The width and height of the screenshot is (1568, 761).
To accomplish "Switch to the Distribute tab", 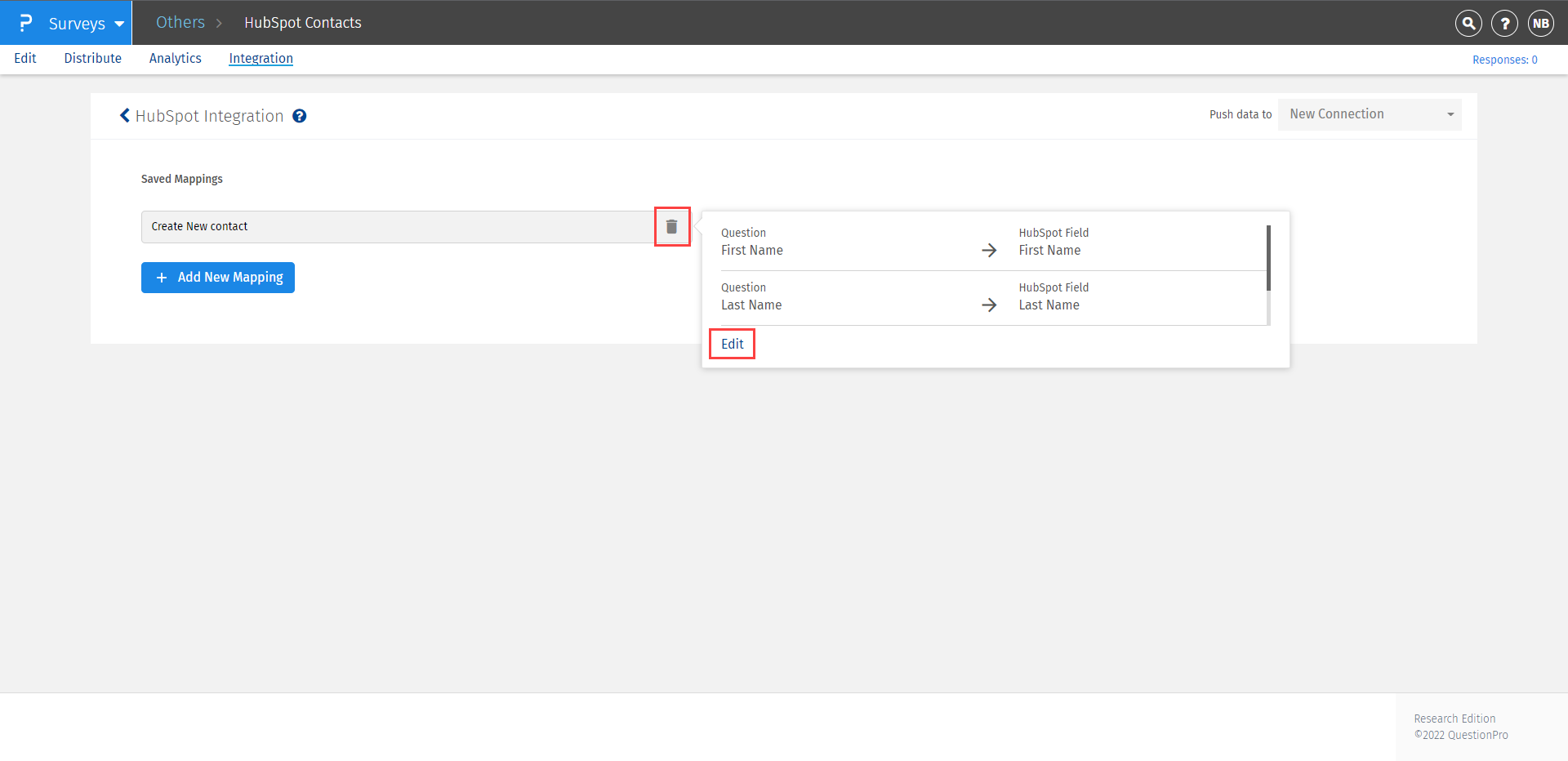I will pyautogui.click(x=93, y=58).
